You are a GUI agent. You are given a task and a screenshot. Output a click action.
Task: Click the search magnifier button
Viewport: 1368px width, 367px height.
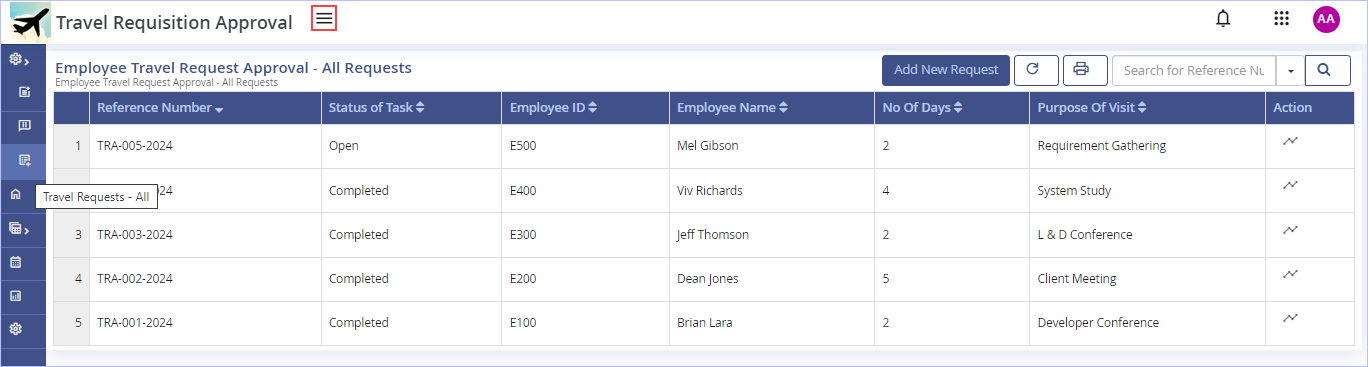1324,70
